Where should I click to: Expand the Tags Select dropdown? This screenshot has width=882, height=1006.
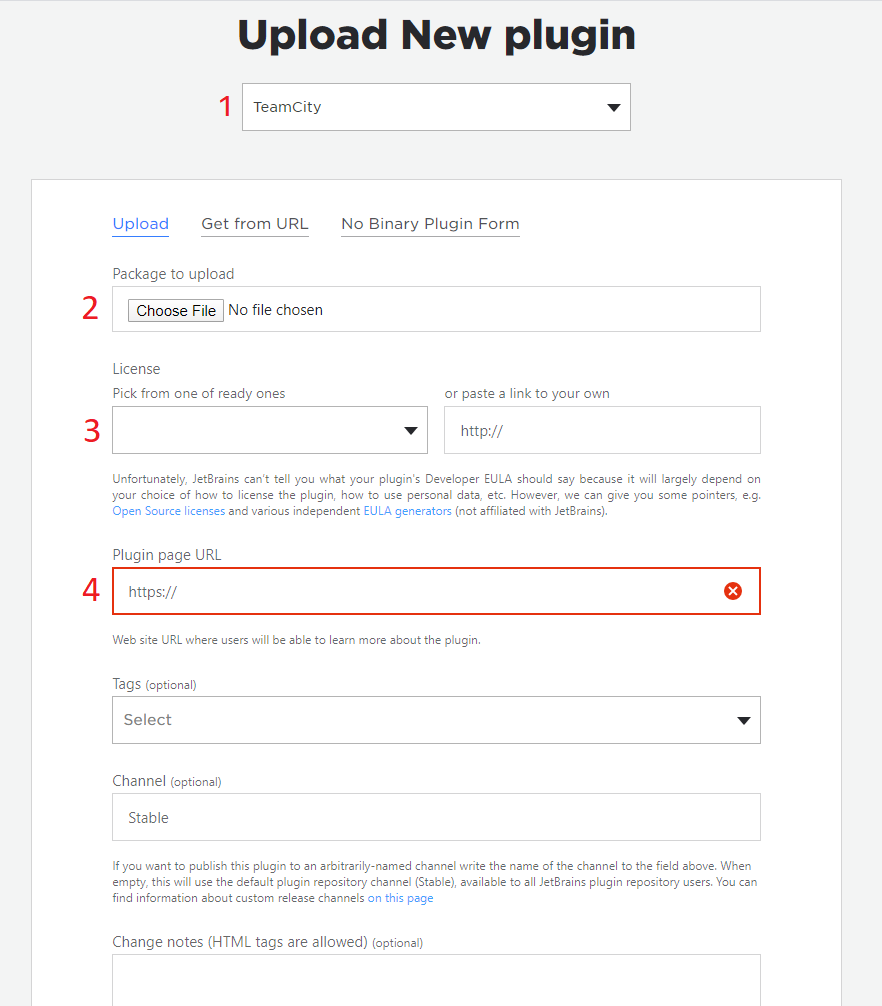pyautogui.click(x=436, y=720)
